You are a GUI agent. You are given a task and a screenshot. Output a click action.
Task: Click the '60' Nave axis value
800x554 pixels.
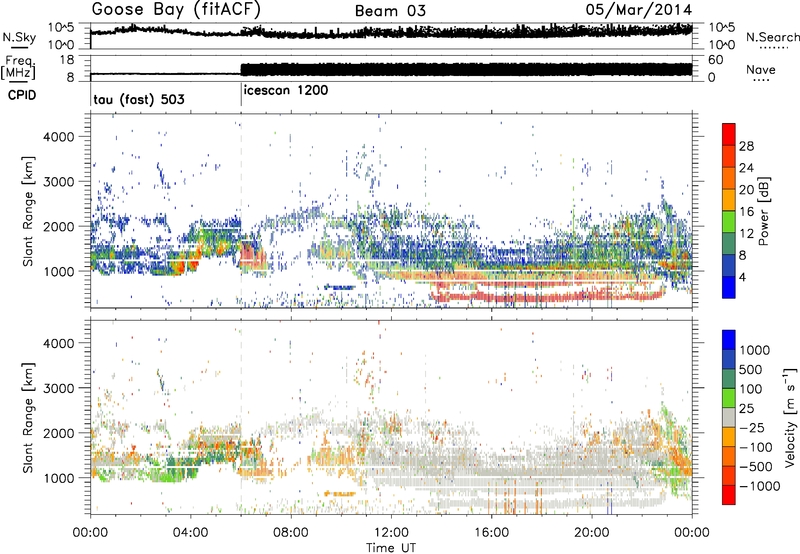(x=715, y=60)
